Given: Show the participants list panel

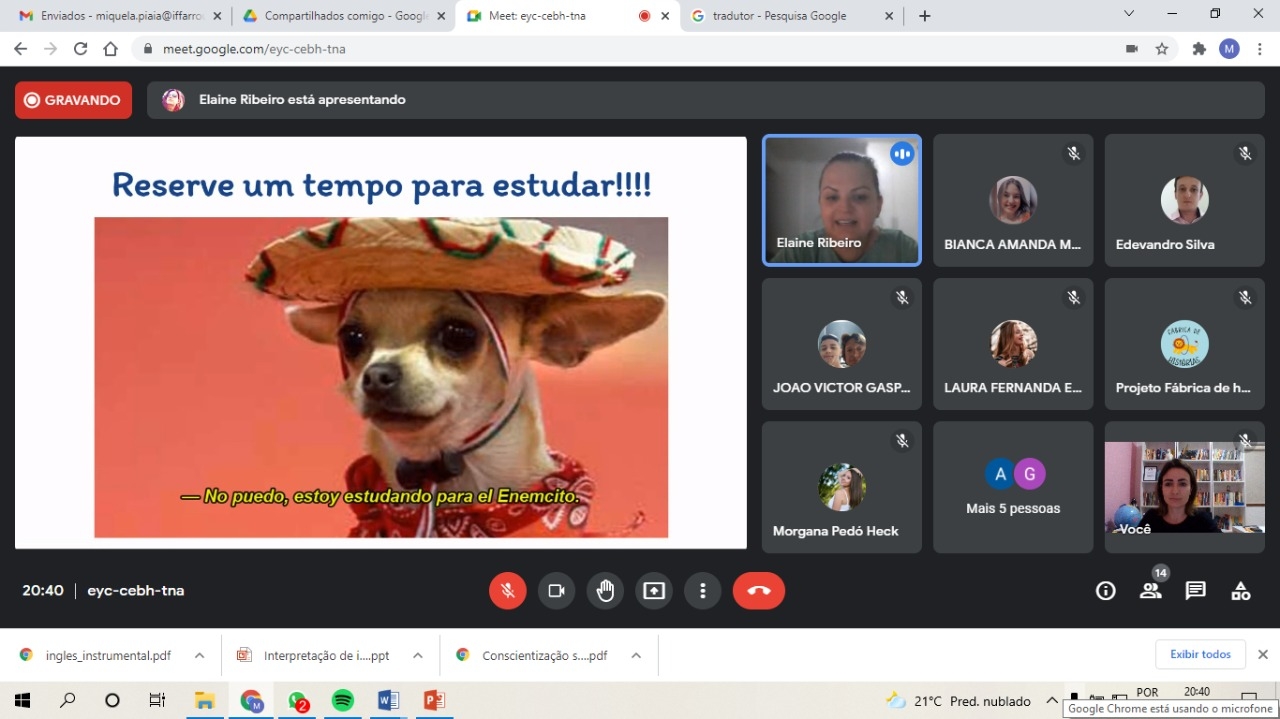Looking at the screenshot, I should point(1150,591).
